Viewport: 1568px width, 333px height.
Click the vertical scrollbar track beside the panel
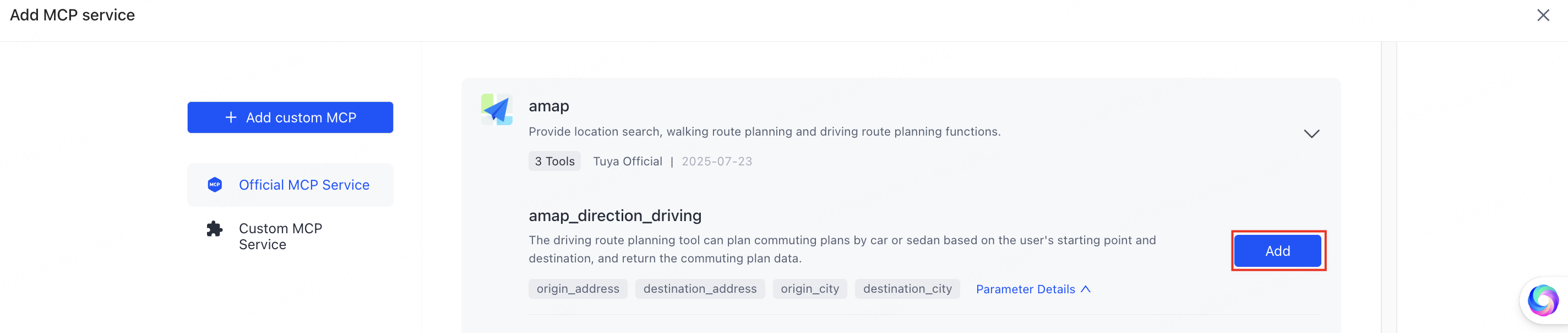click(x=1389, y=188)
